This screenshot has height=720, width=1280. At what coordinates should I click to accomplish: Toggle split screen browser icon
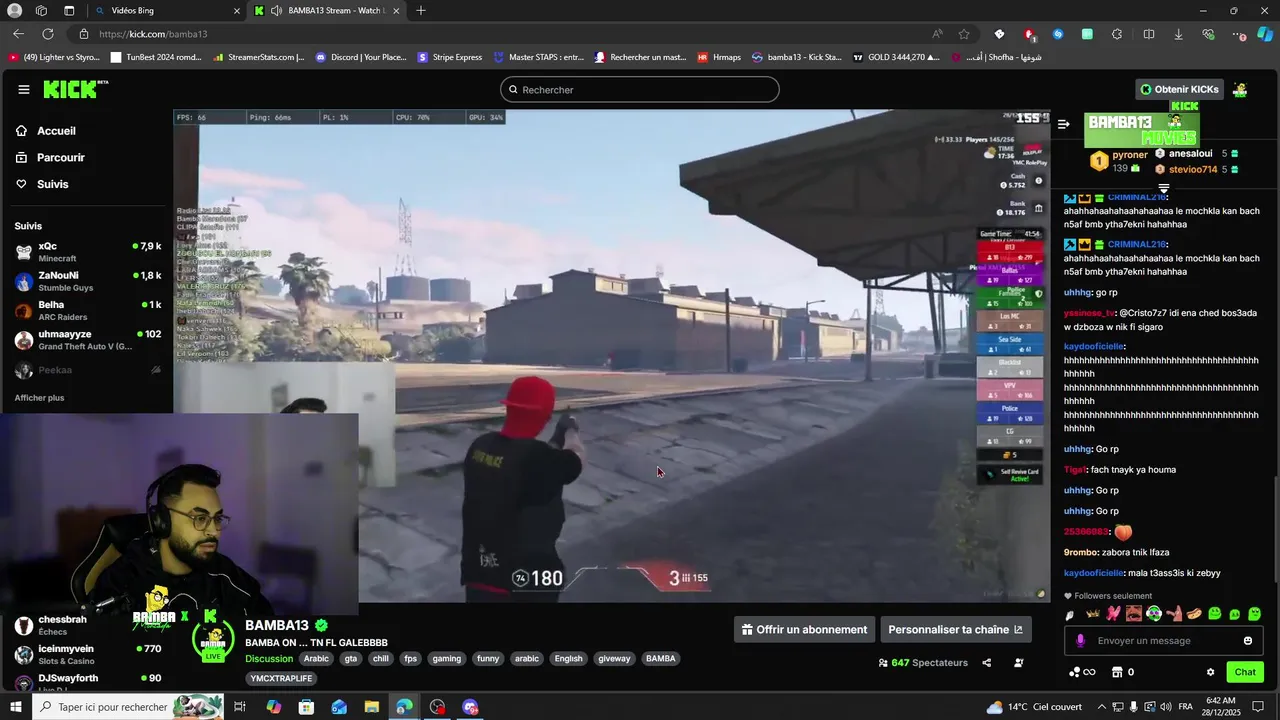coord(1148,34)
